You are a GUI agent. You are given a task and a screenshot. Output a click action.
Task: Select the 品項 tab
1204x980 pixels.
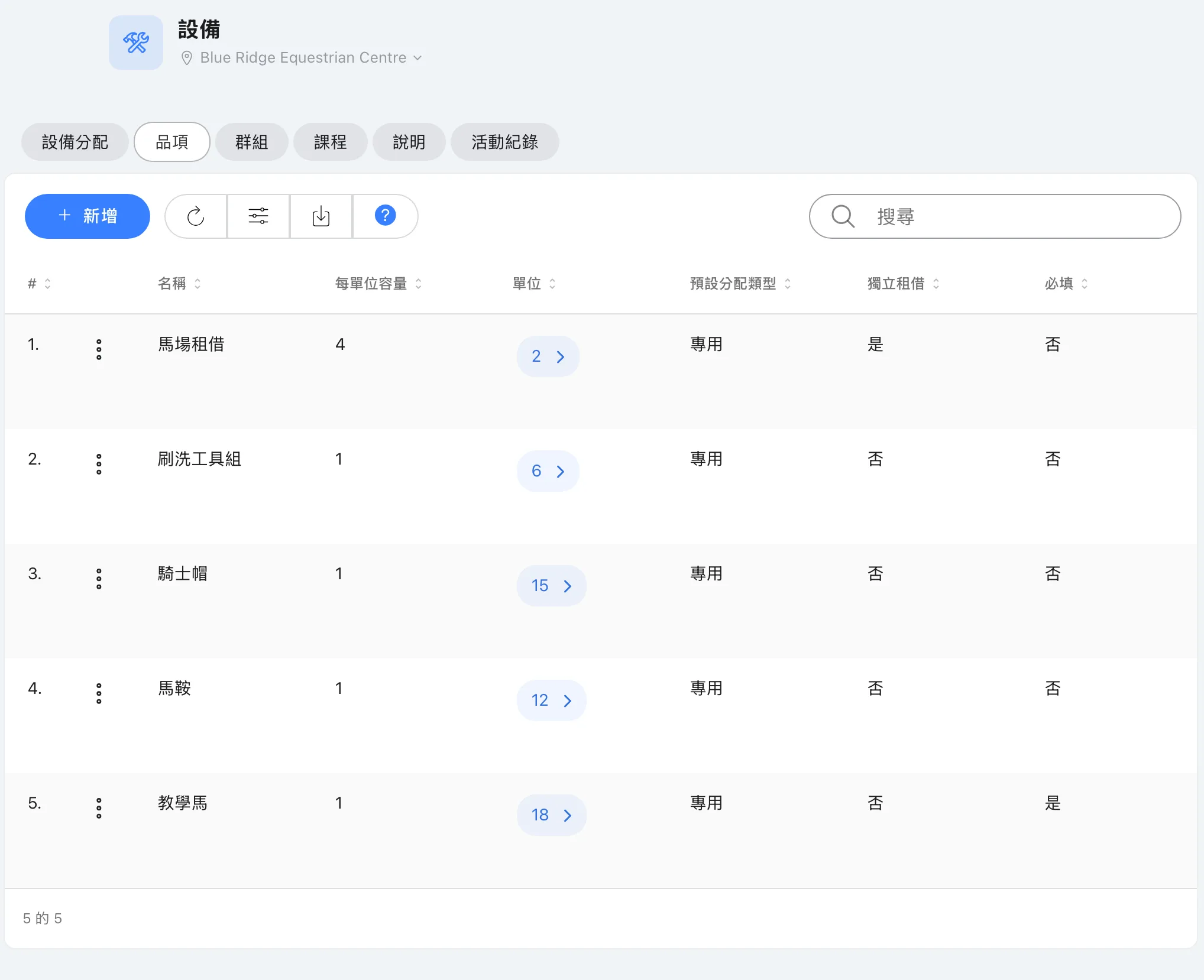click(x=172, y=142)
